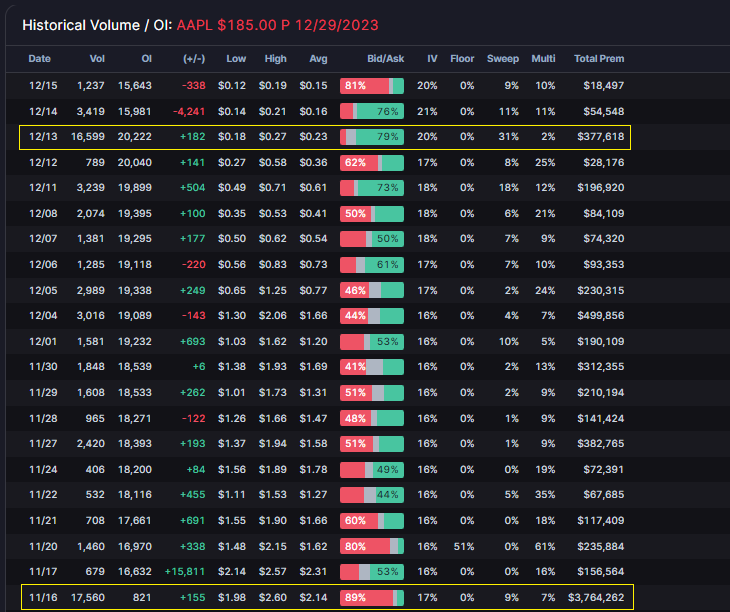Screen dimensions: 730x612
Task: Click the open interest value 821
Action: 142,598
